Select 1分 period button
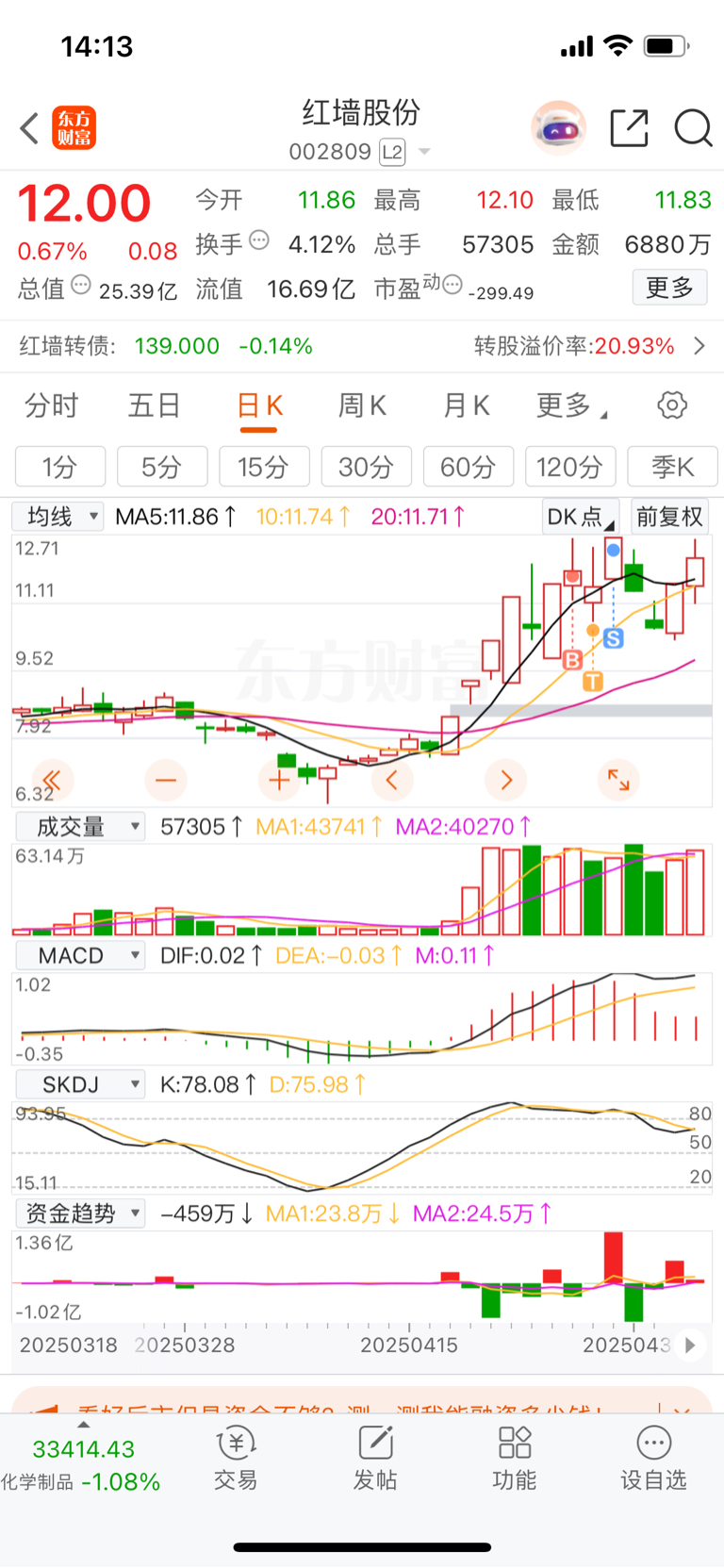 (60, 467)
